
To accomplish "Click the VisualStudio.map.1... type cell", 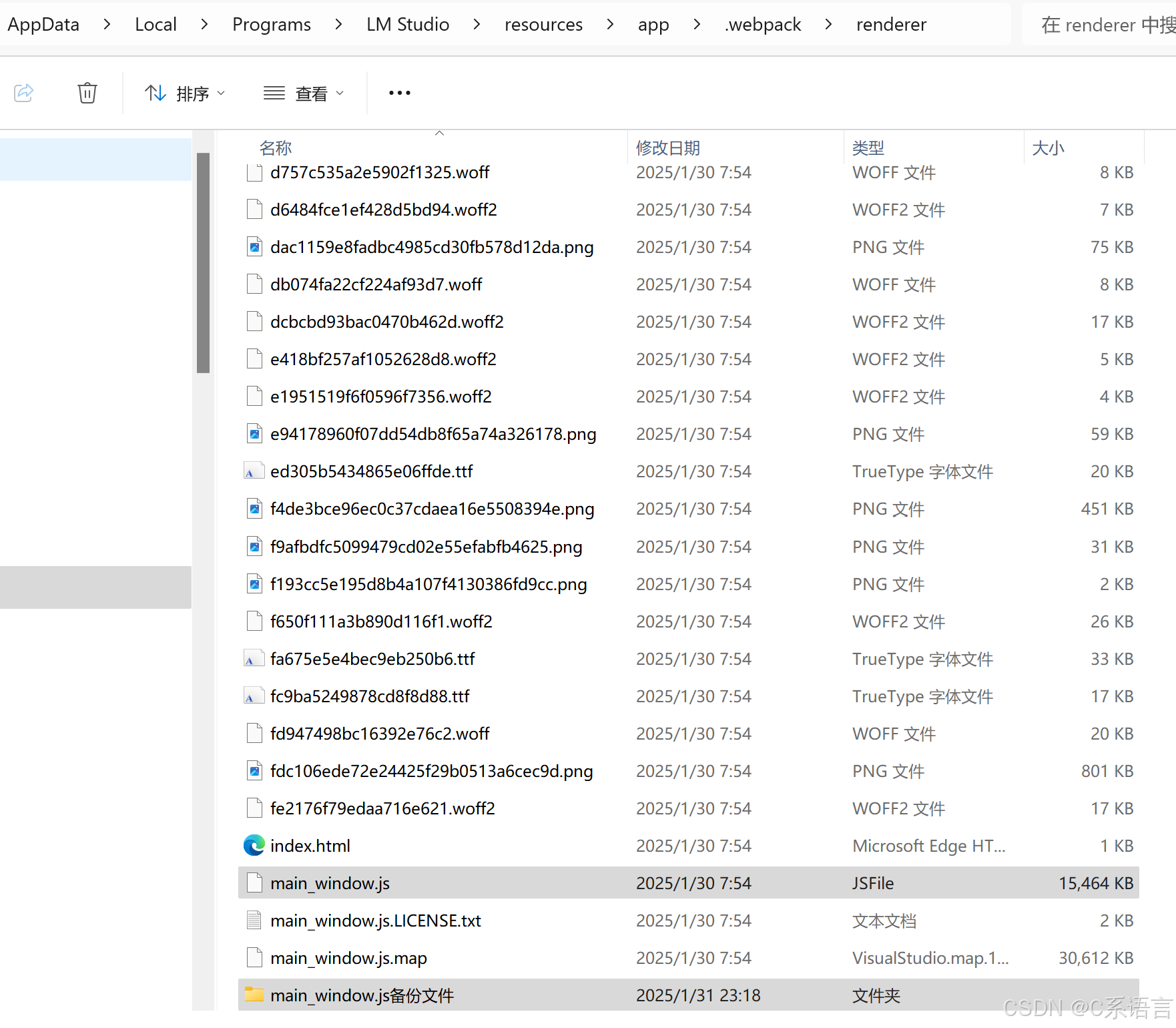I will click(x=930, y=958).
